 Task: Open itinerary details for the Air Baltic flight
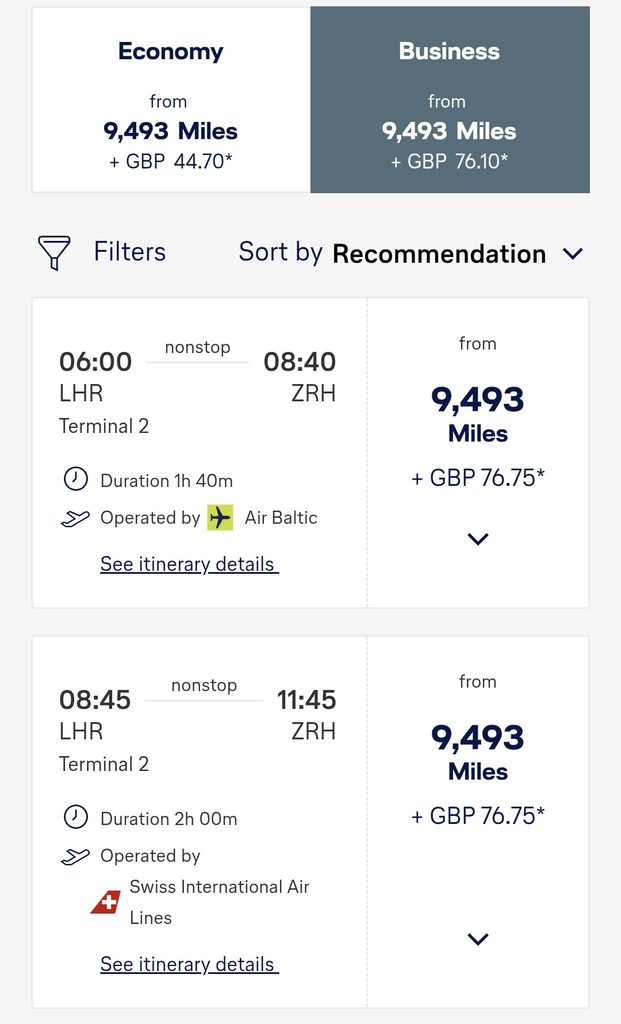189,564
